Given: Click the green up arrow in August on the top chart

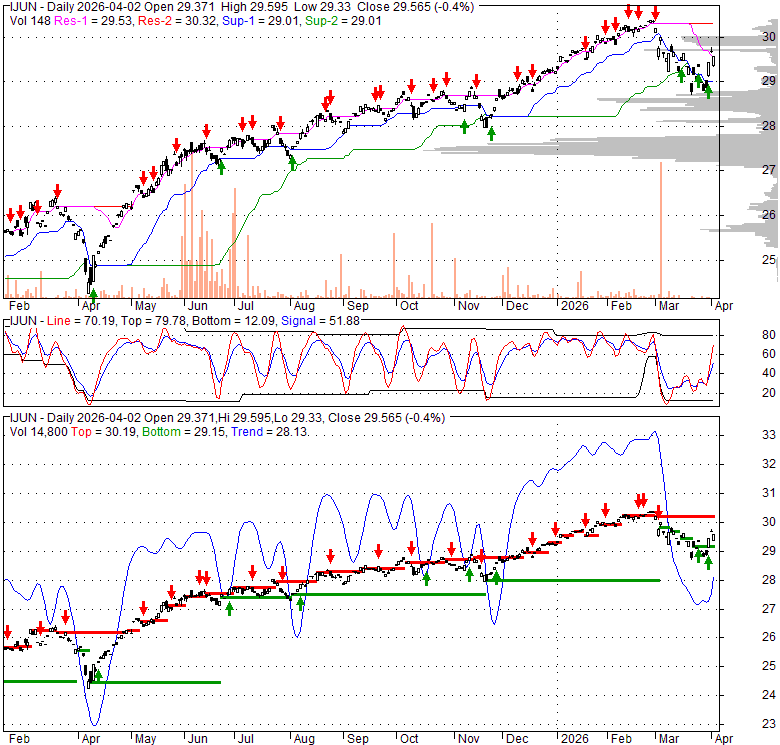Looking at the screenshot, I should pyautogui.click(x=293, y=162).
